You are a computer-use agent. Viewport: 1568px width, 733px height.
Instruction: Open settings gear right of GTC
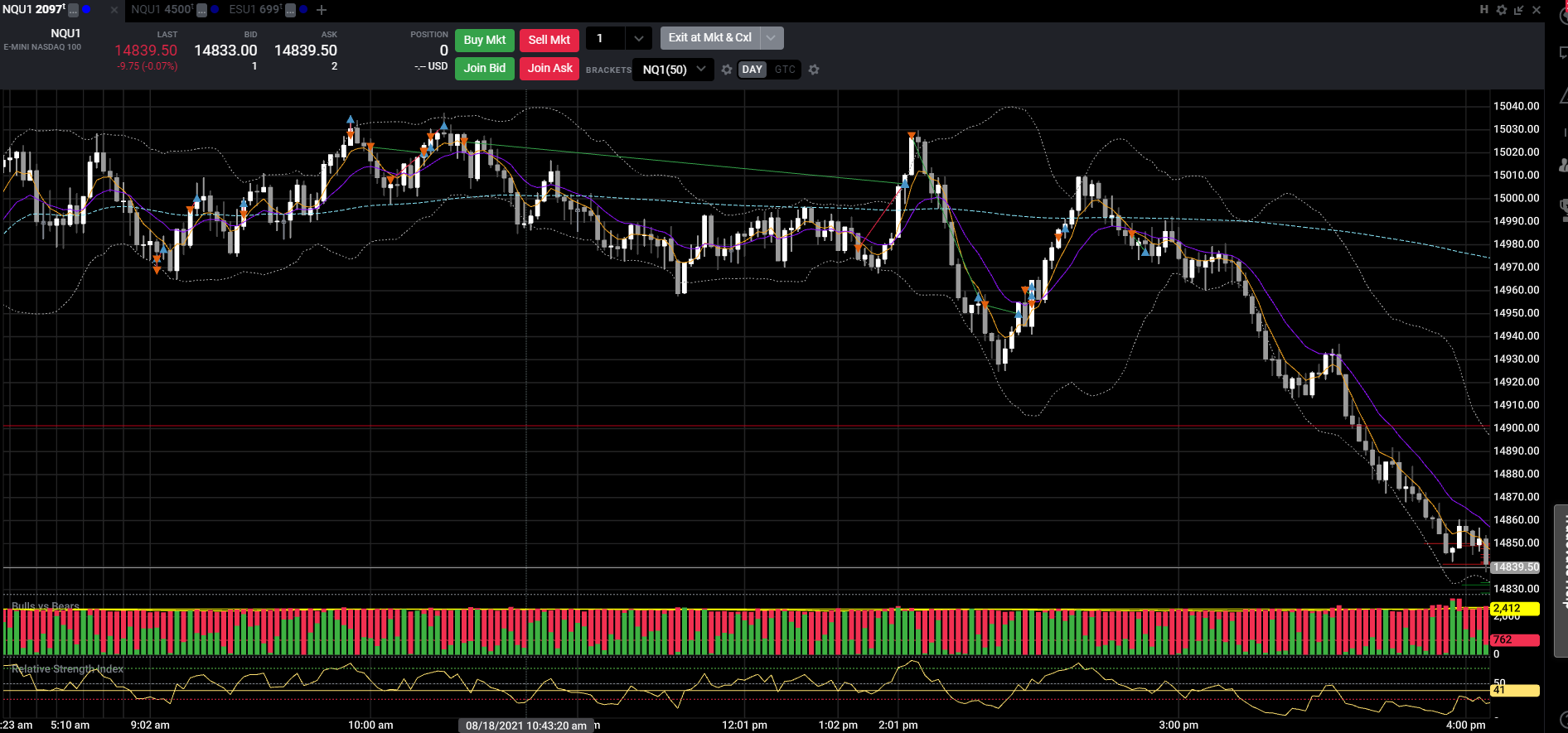[814, 70]
